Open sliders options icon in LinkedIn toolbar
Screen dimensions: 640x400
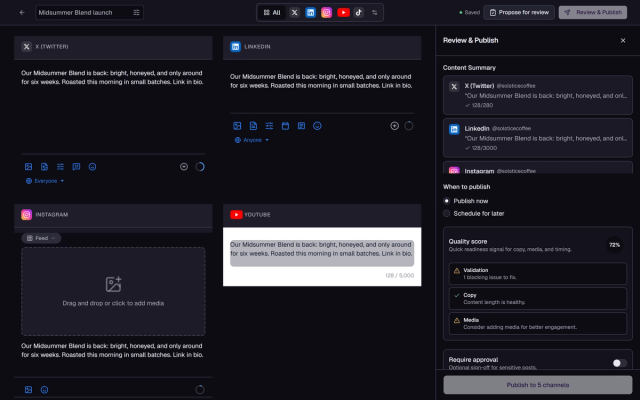click(269, 126)
